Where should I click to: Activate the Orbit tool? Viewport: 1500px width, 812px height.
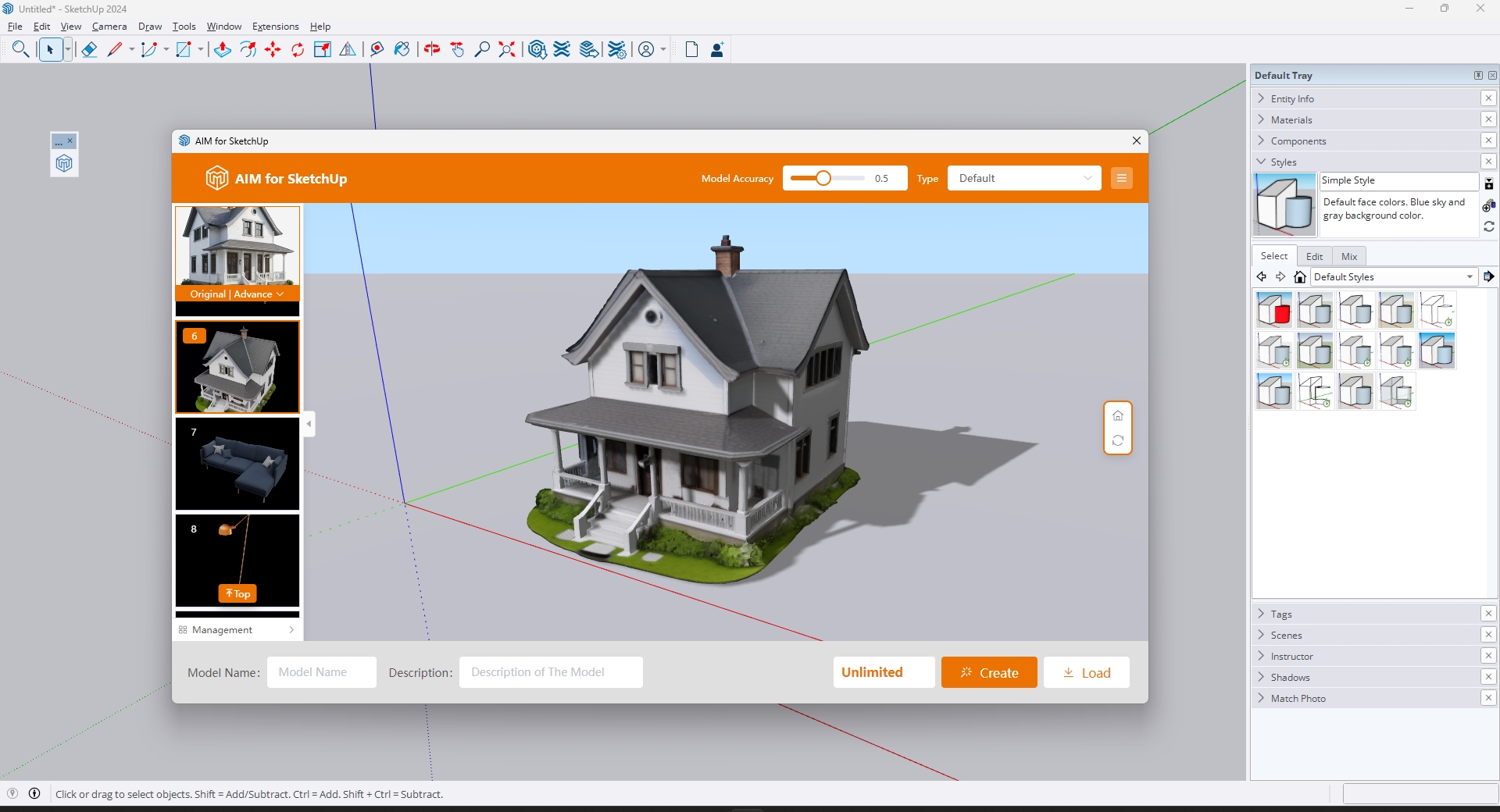coord(432,50)
